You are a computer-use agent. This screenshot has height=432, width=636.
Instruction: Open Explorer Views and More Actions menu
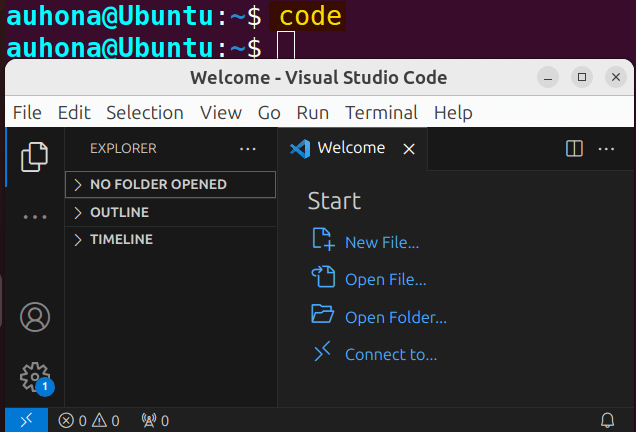[247, 149]
